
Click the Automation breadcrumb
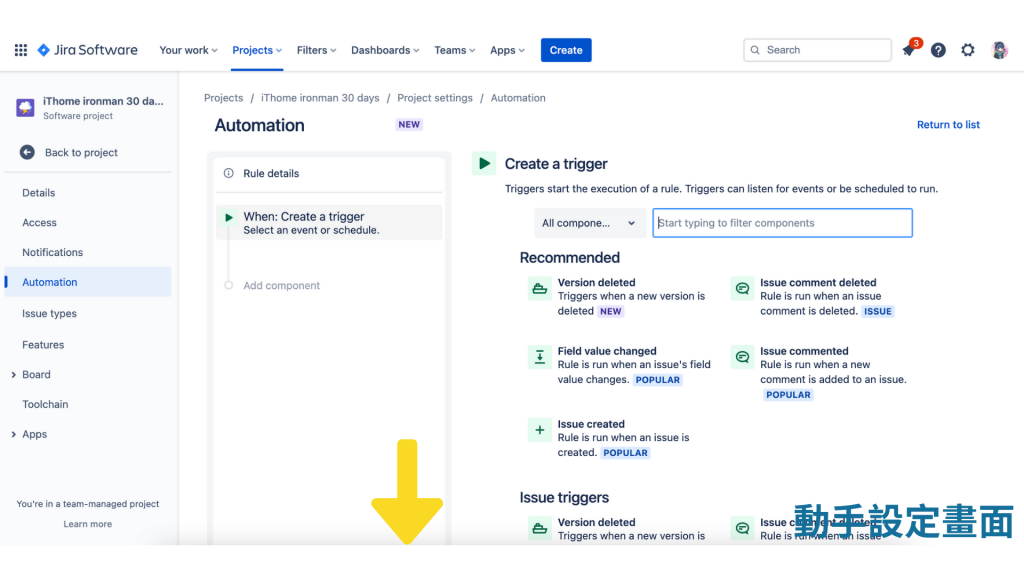(518, 97)
